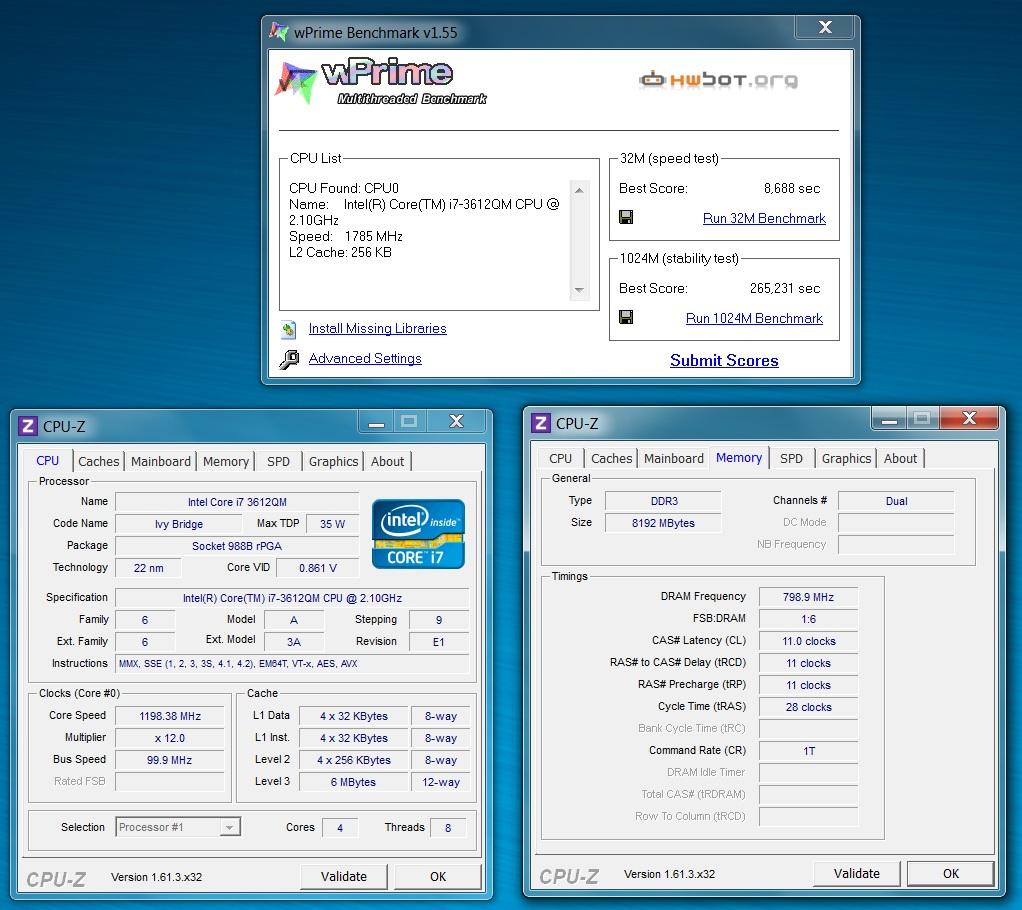The image size is (1022, 910).
Task: Click the memory Size value 8192 MBytes
Action: [663, 523]
